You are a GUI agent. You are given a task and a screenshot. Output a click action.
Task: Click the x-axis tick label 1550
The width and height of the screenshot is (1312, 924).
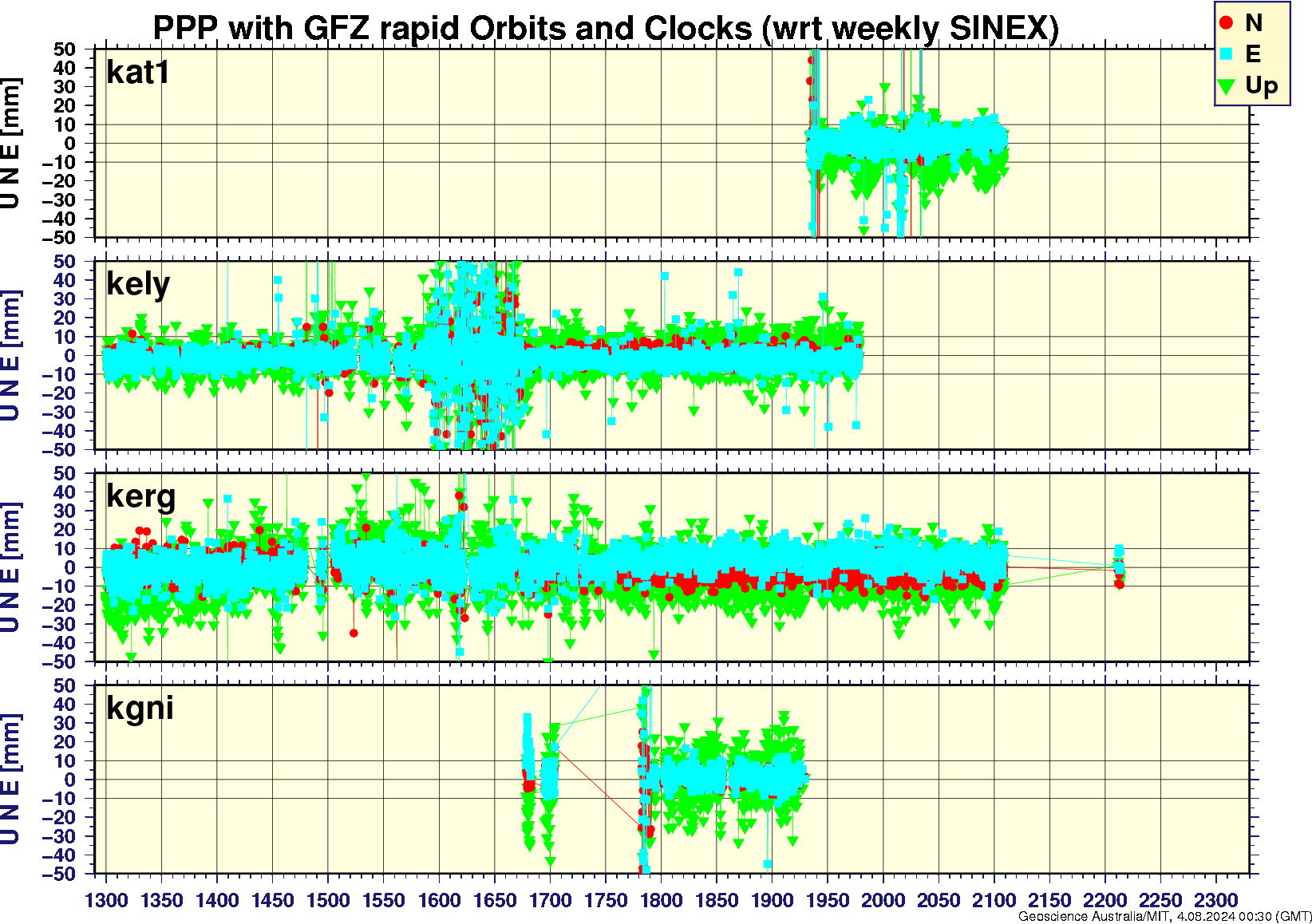point(383,900)
